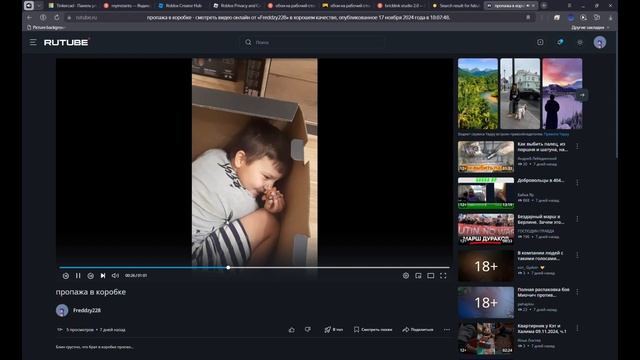Open the purple sunset silhouette short
The image size is (640, 360).
(x=562, y=93)
